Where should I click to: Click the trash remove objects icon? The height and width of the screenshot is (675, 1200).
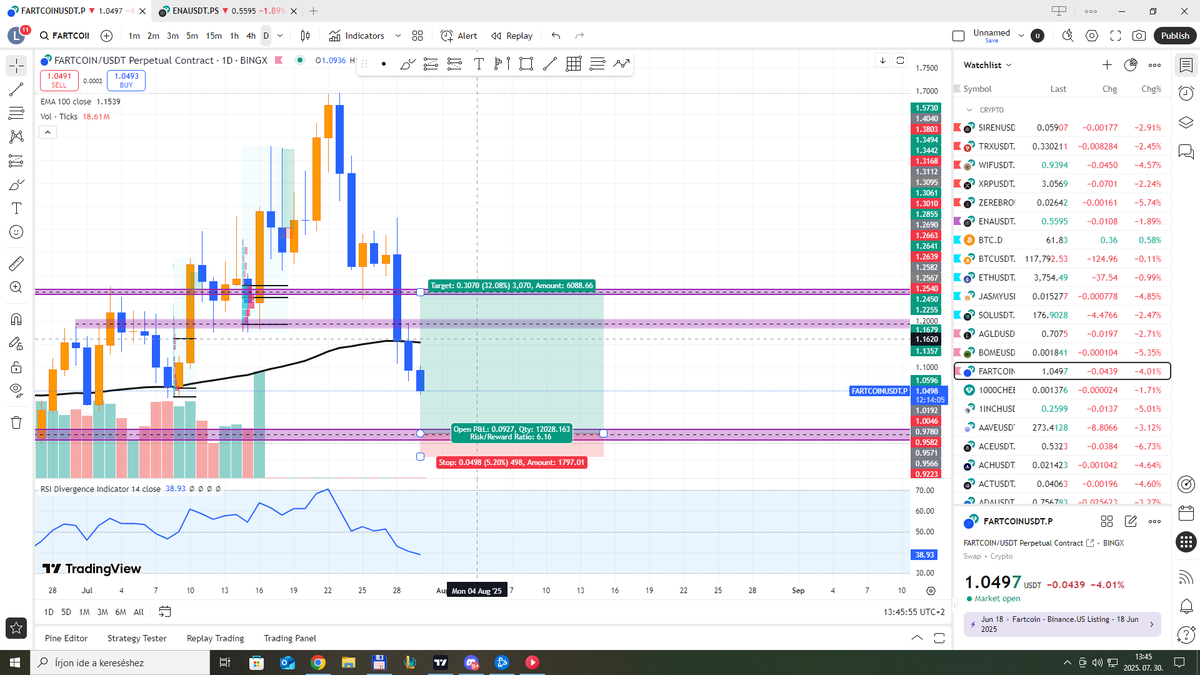coord(16,422)
